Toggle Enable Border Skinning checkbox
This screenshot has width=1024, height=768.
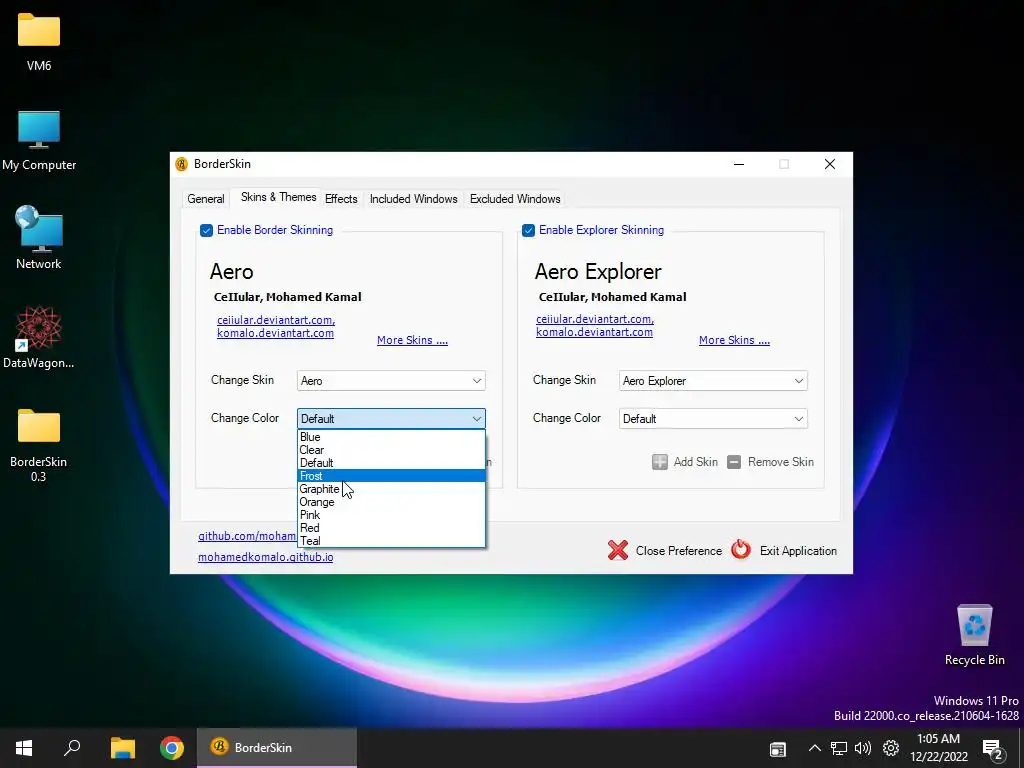click(x=206, y=231)
